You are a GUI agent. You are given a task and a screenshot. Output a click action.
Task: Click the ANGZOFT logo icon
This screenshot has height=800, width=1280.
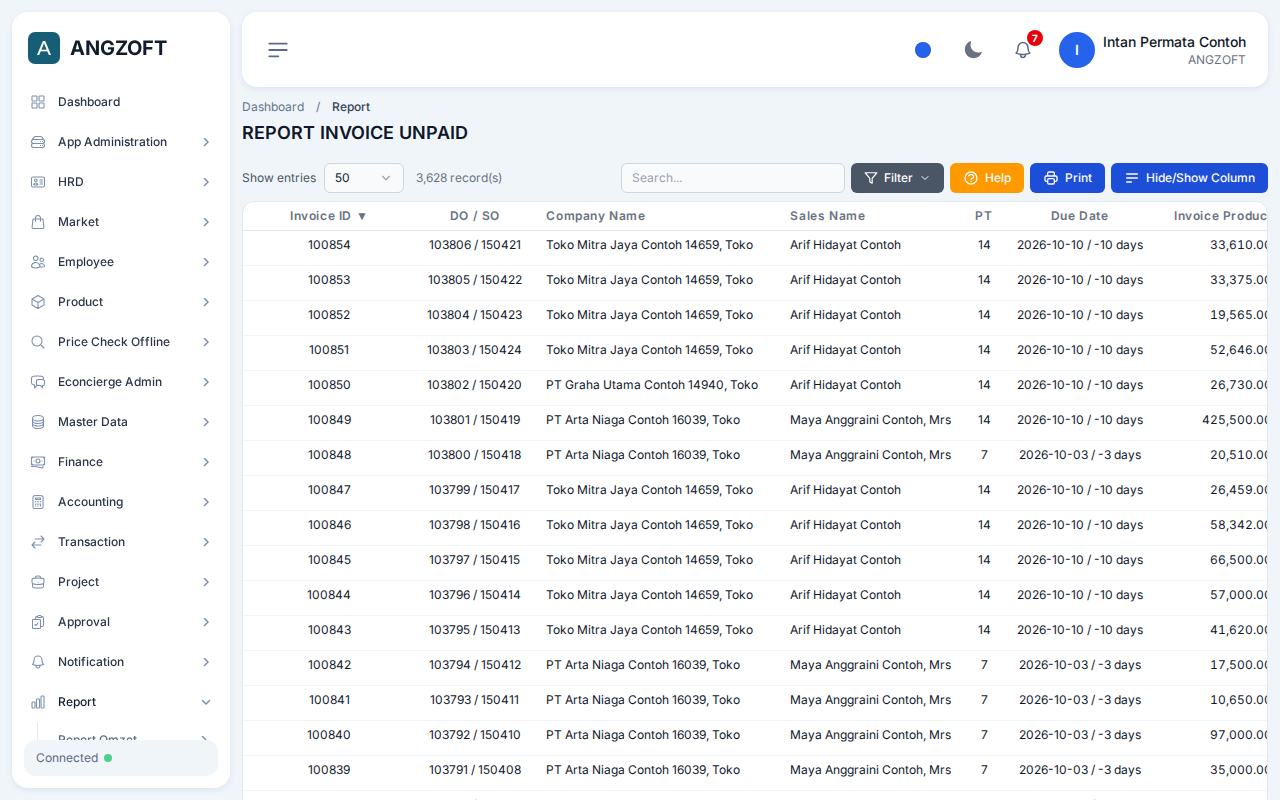click(x=44, y=48)
